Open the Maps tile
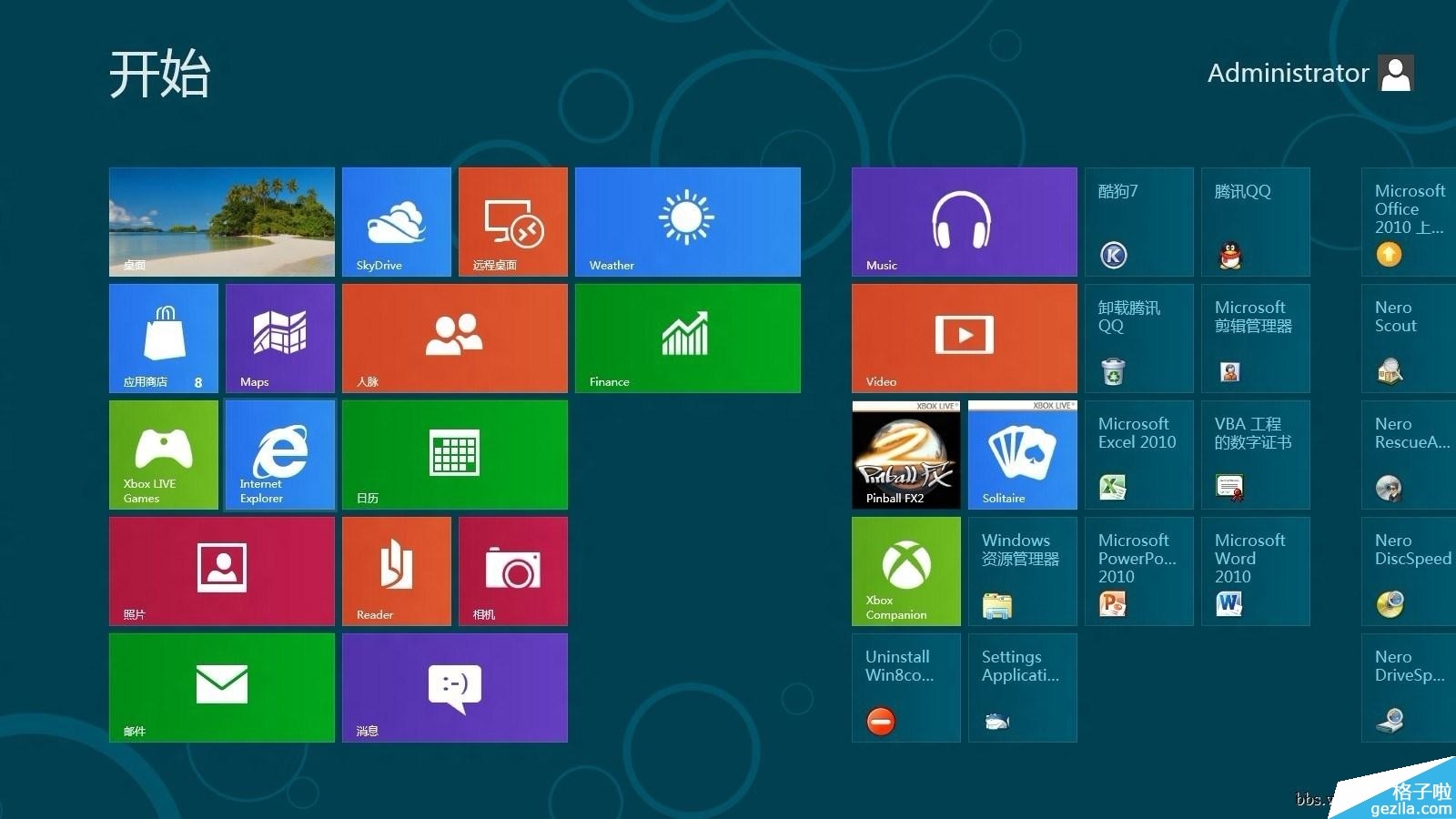The height and width of the screenshot is (819, 1456). [x=280, y=339]
